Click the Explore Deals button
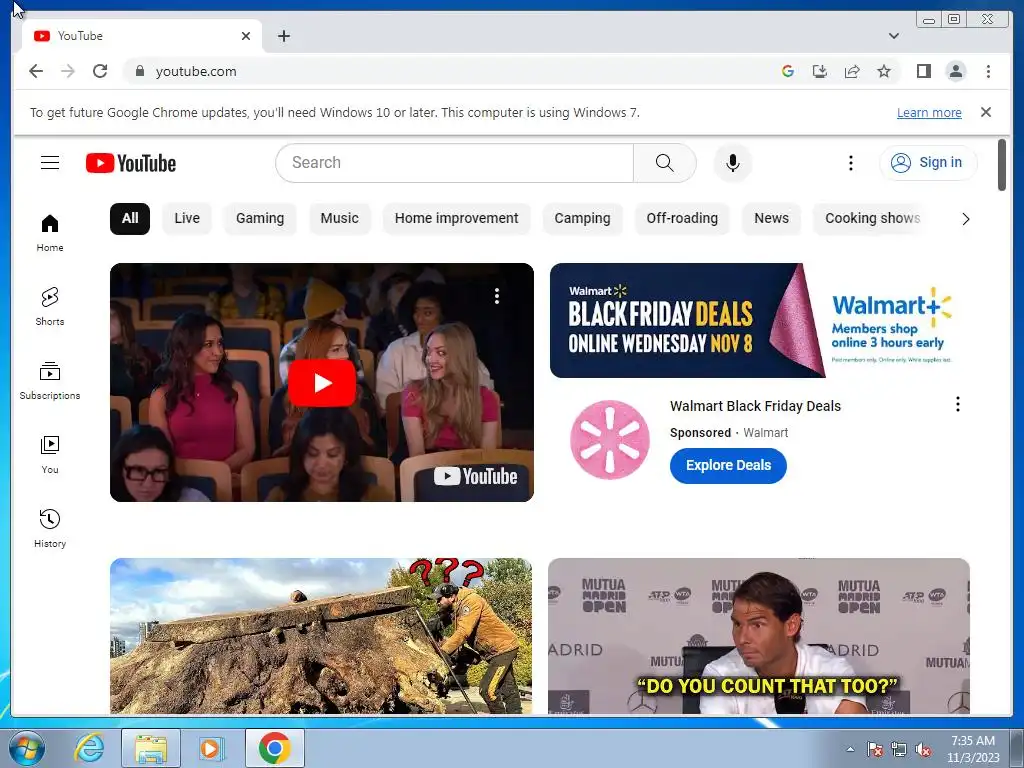This screenshot has height=768, width=1024. pyautogui.click(x=728, y=466)
